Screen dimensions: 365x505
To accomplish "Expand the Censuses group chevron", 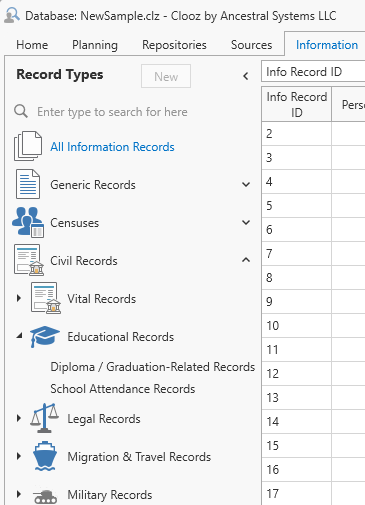I will coord(246,222).
